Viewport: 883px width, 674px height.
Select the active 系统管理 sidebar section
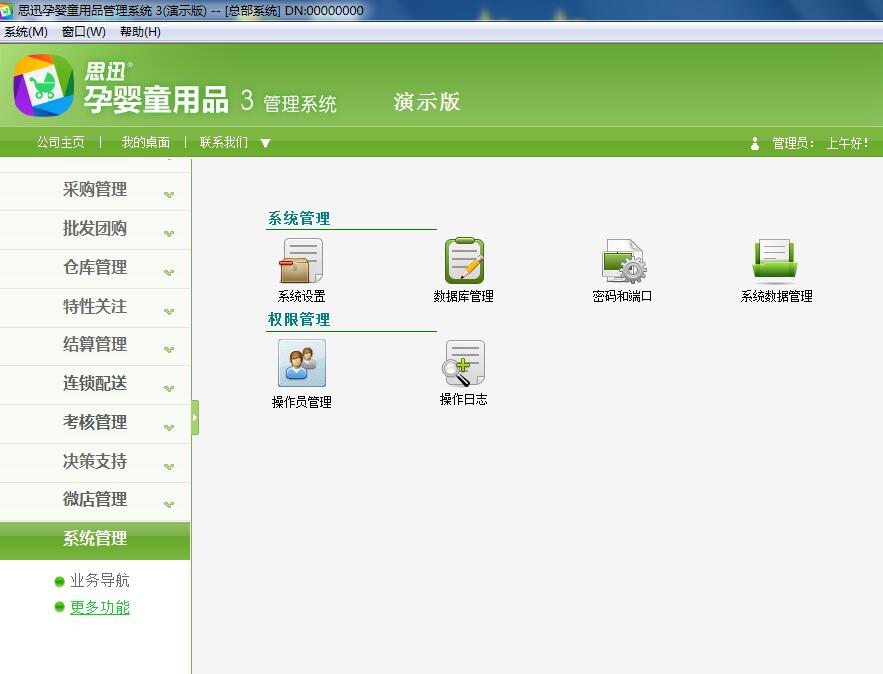[95, 539]
